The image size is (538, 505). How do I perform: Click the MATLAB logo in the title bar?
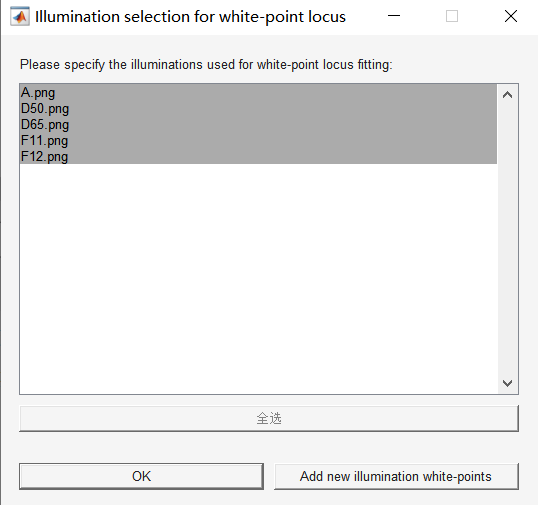coord(20,16)
